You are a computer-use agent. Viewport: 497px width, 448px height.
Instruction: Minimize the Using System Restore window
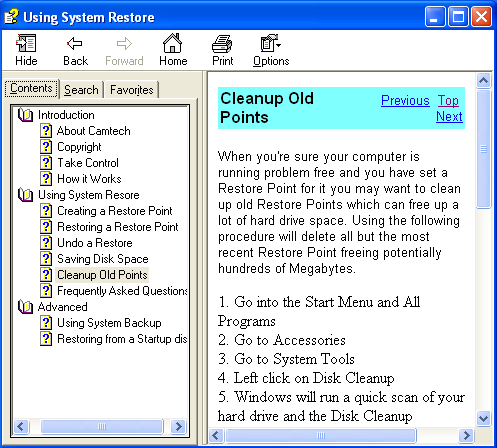tap(435, 16)
